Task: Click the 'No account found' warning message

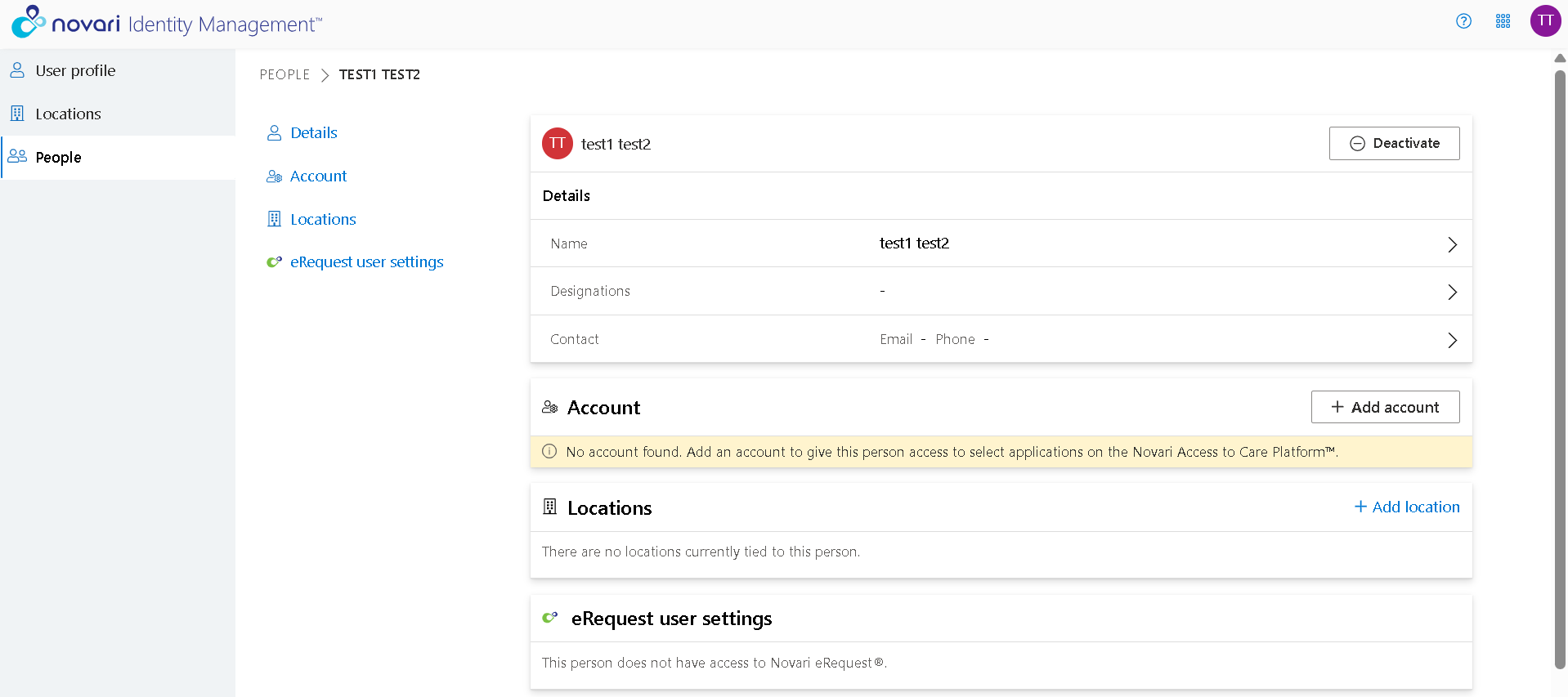Action: pos(952,452)
